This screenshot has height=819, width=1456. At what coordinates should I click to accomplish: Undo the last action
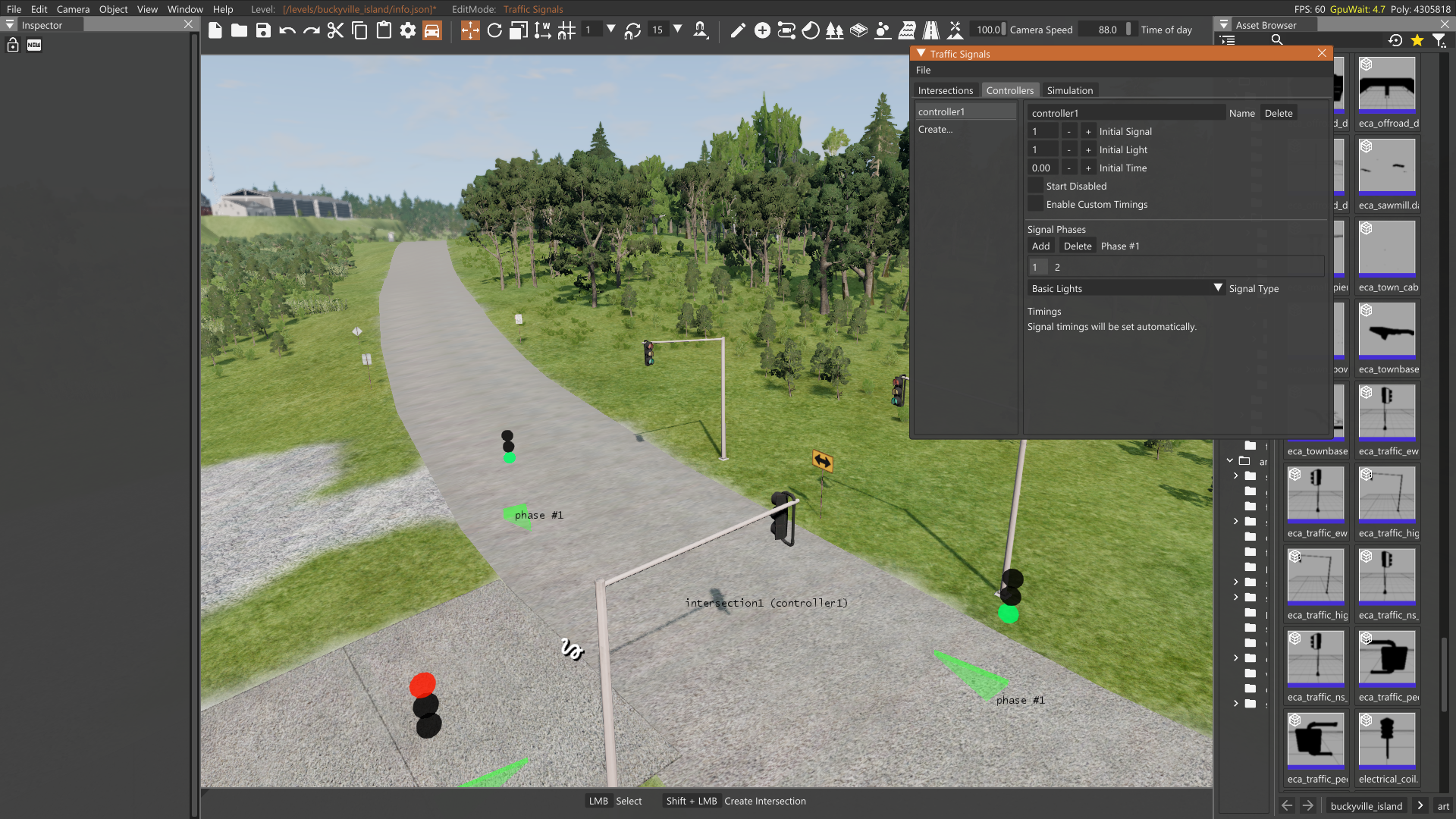coord(287,30)
